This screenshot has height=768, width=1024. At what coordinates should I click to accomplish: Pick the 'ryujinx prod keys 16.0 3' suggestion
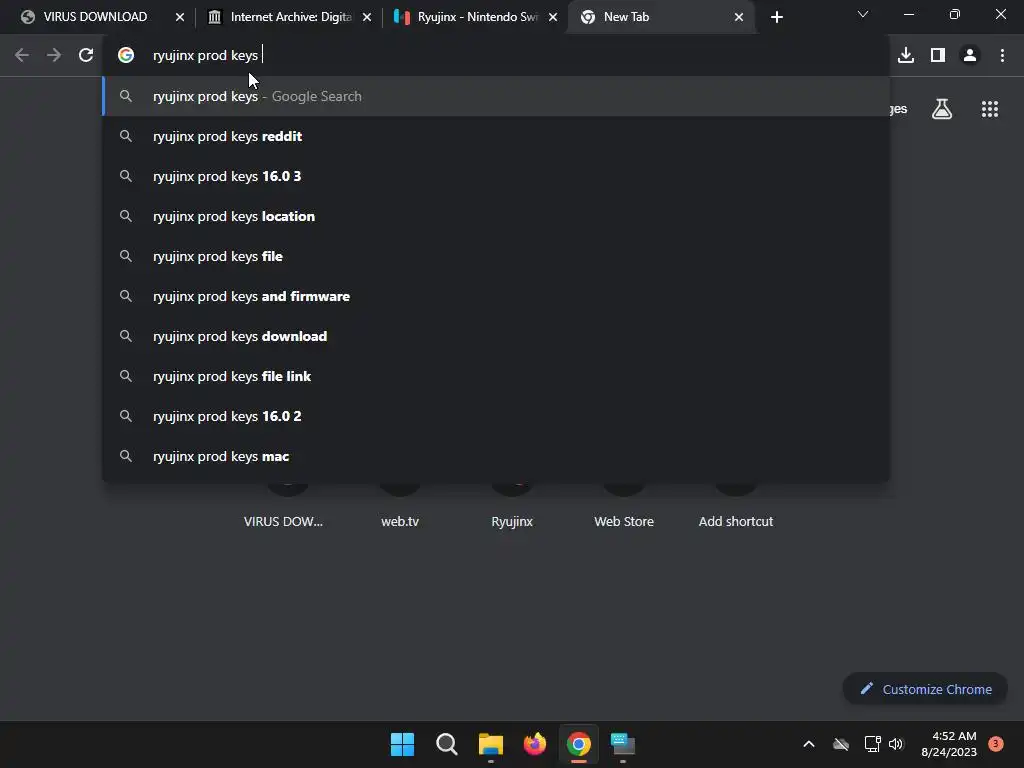[496, 176]
